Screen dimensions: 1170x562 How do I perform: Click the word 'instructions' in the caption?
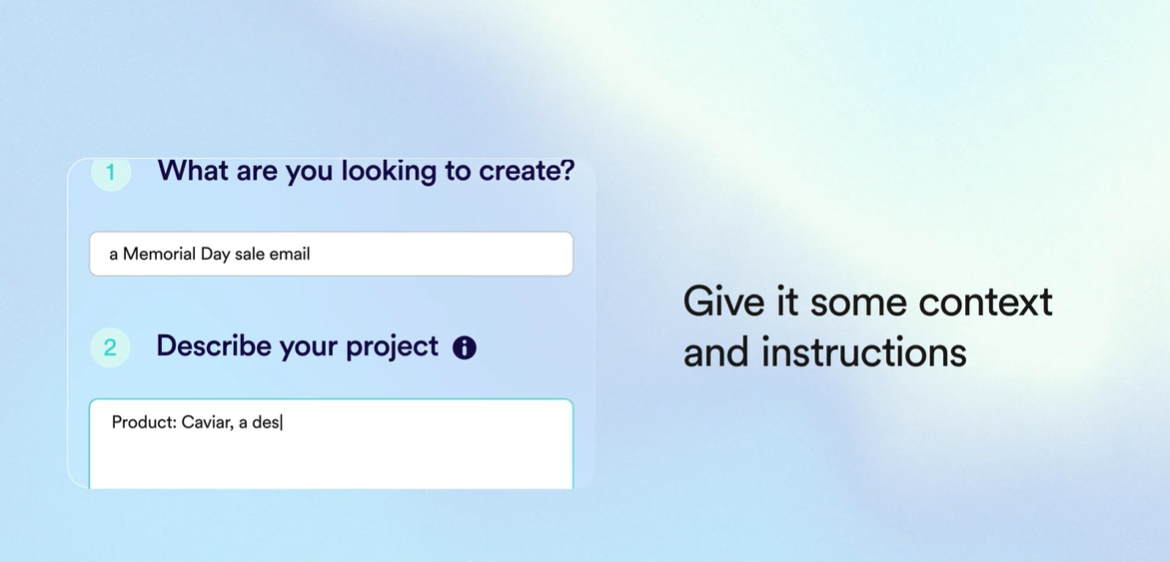863,352
